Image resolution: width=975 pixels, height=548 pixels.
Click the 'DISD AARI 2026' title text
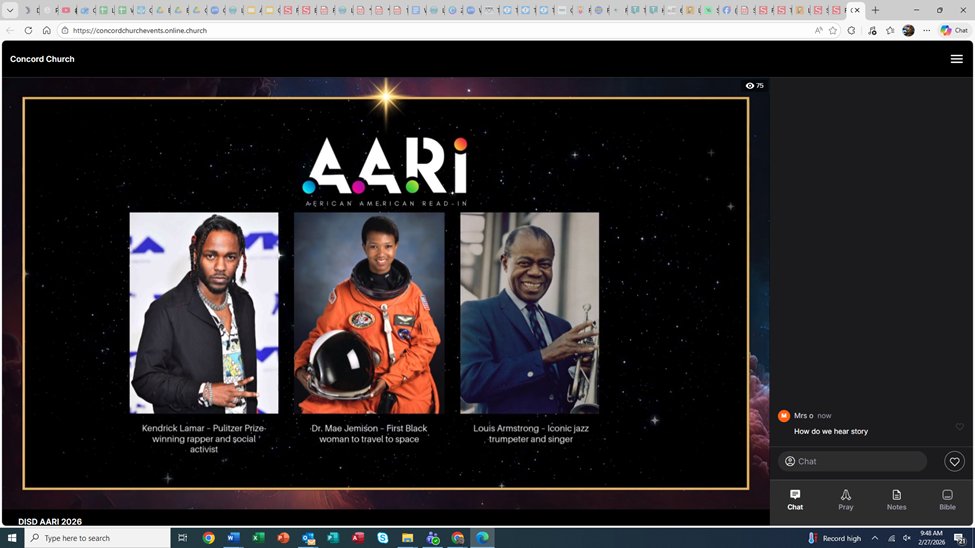pos(50,521)
